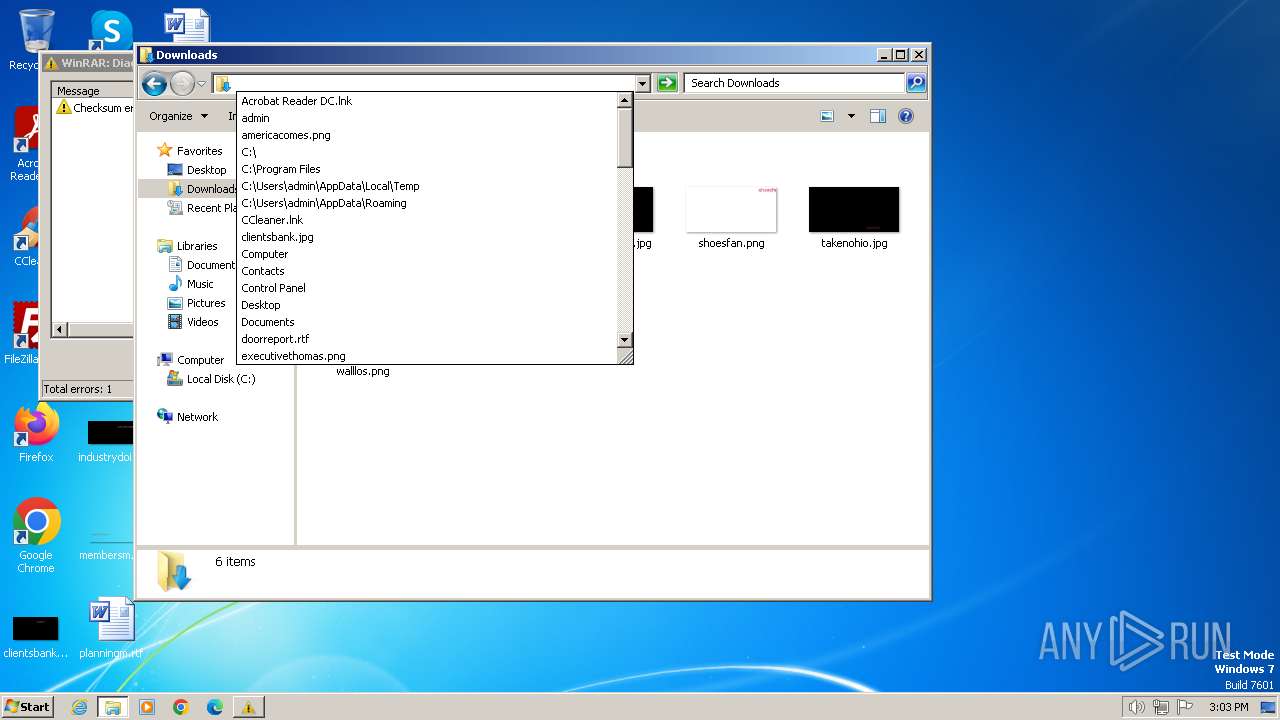The image size is (1280, 720).
Task: Select 'C:\' in the suggestion list
Action: click(427, 152)
